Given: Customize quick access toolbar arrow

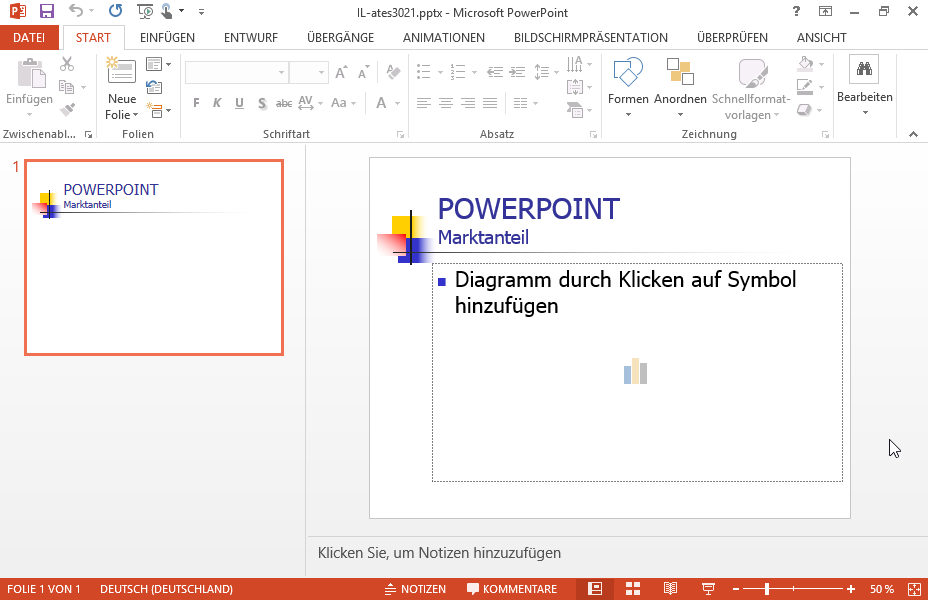Looking at the screenshot, I should pos(201,11).
